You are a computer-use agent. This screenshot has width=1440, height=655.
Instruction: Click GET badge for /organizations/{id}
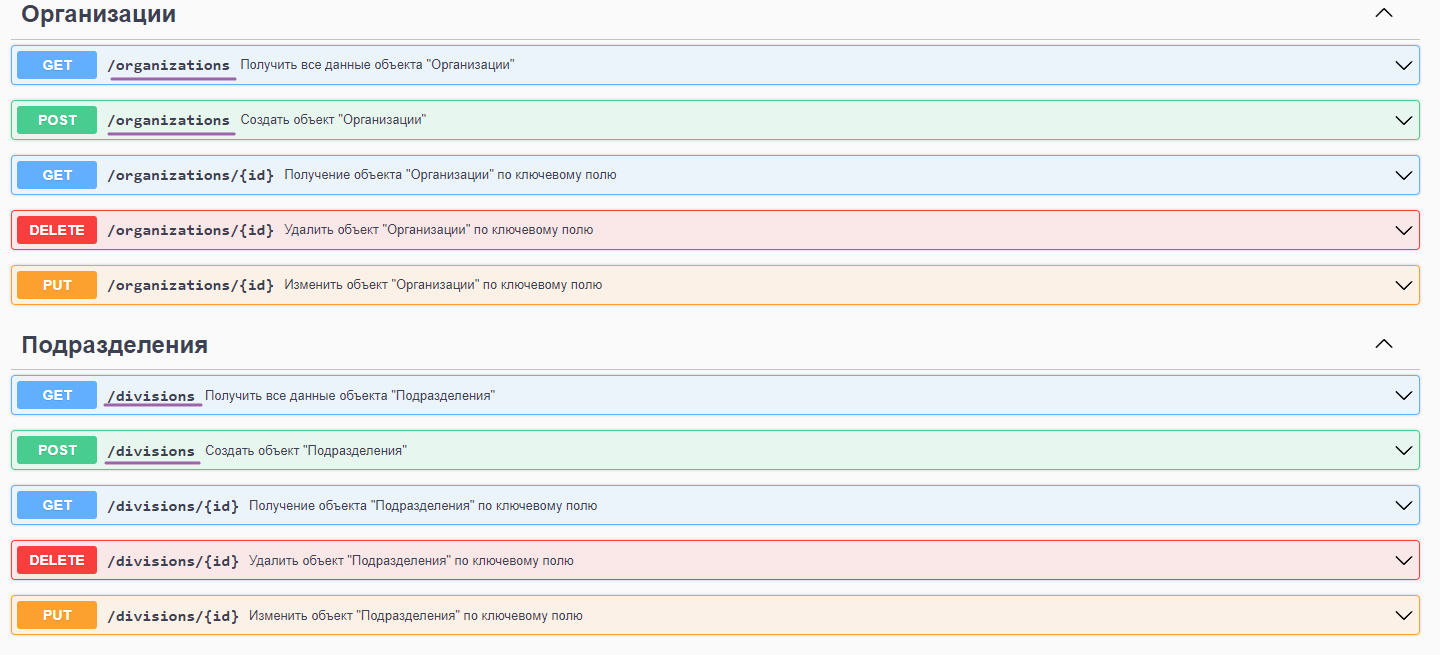point(57,175)
